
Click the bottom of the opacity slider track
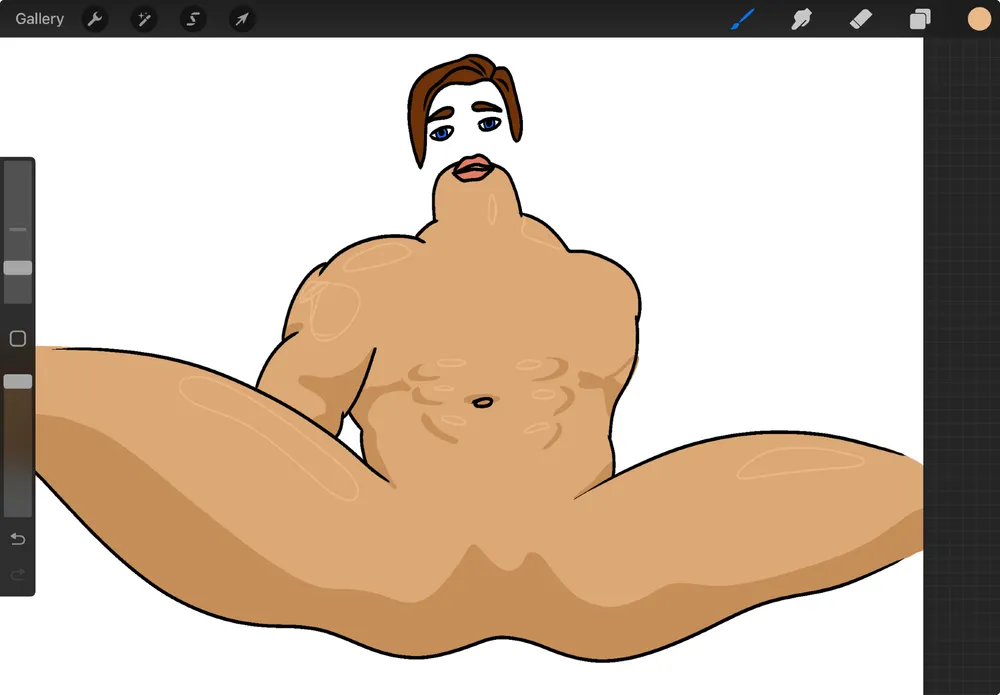tap(18, 508)
